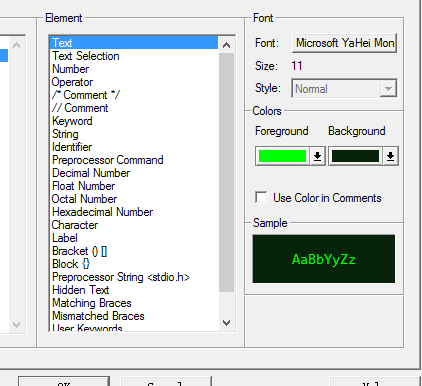Pick the Bracket () [] element
The height and width of the screenshot is (386, 422).
pyautogui.click(x=79, y=251)
